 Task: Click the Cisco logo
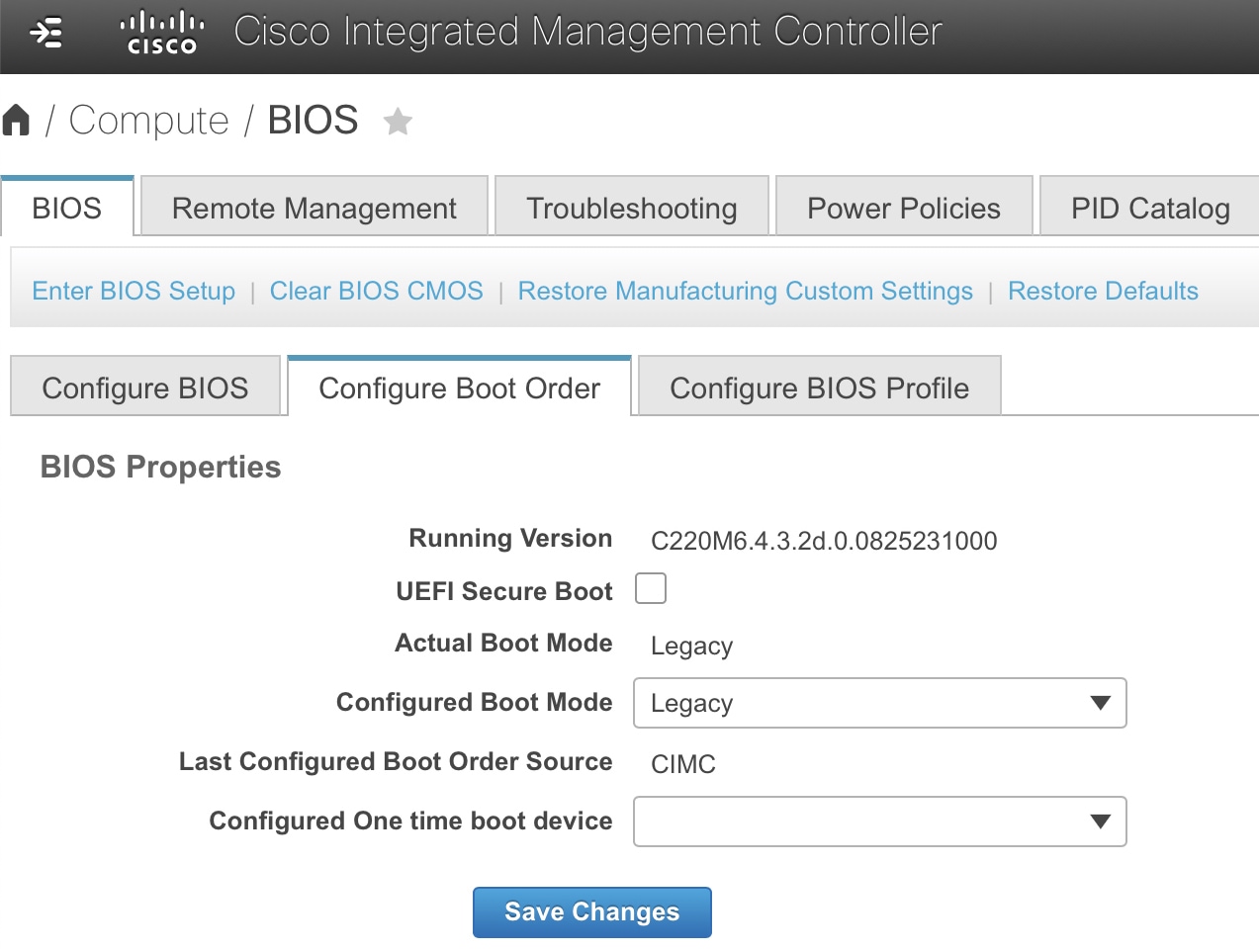pyautogui.click(x=162, y=33)
